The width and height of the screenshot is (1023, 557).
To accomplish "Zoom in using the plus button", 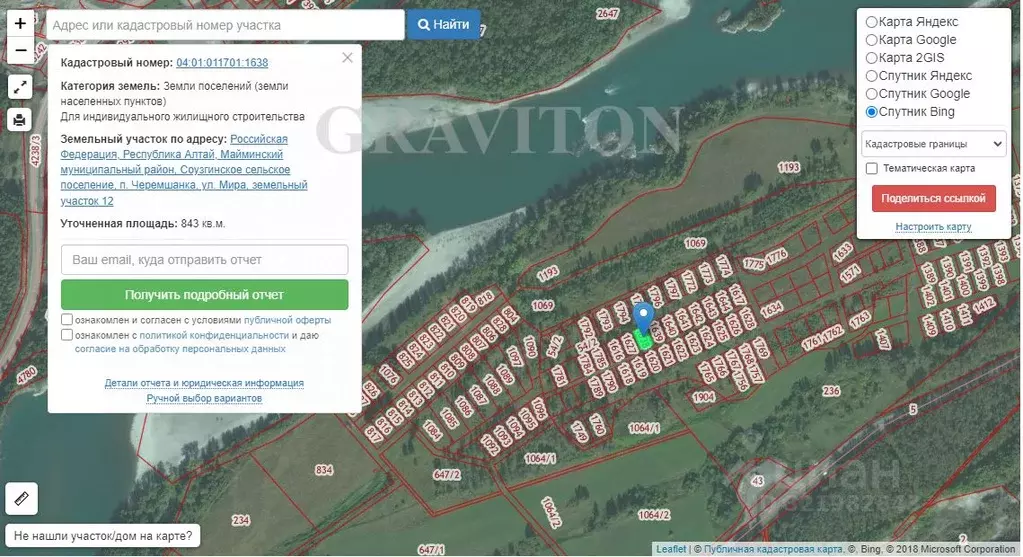I will point(20,23).
